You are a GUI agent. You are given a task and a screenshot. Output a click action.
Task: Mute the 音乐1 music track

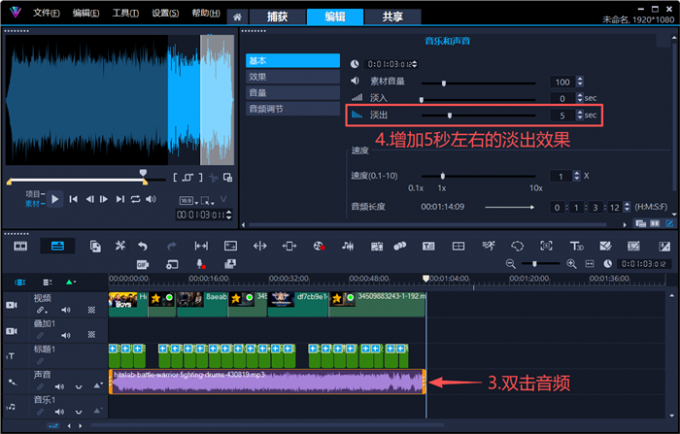[59, 412]
